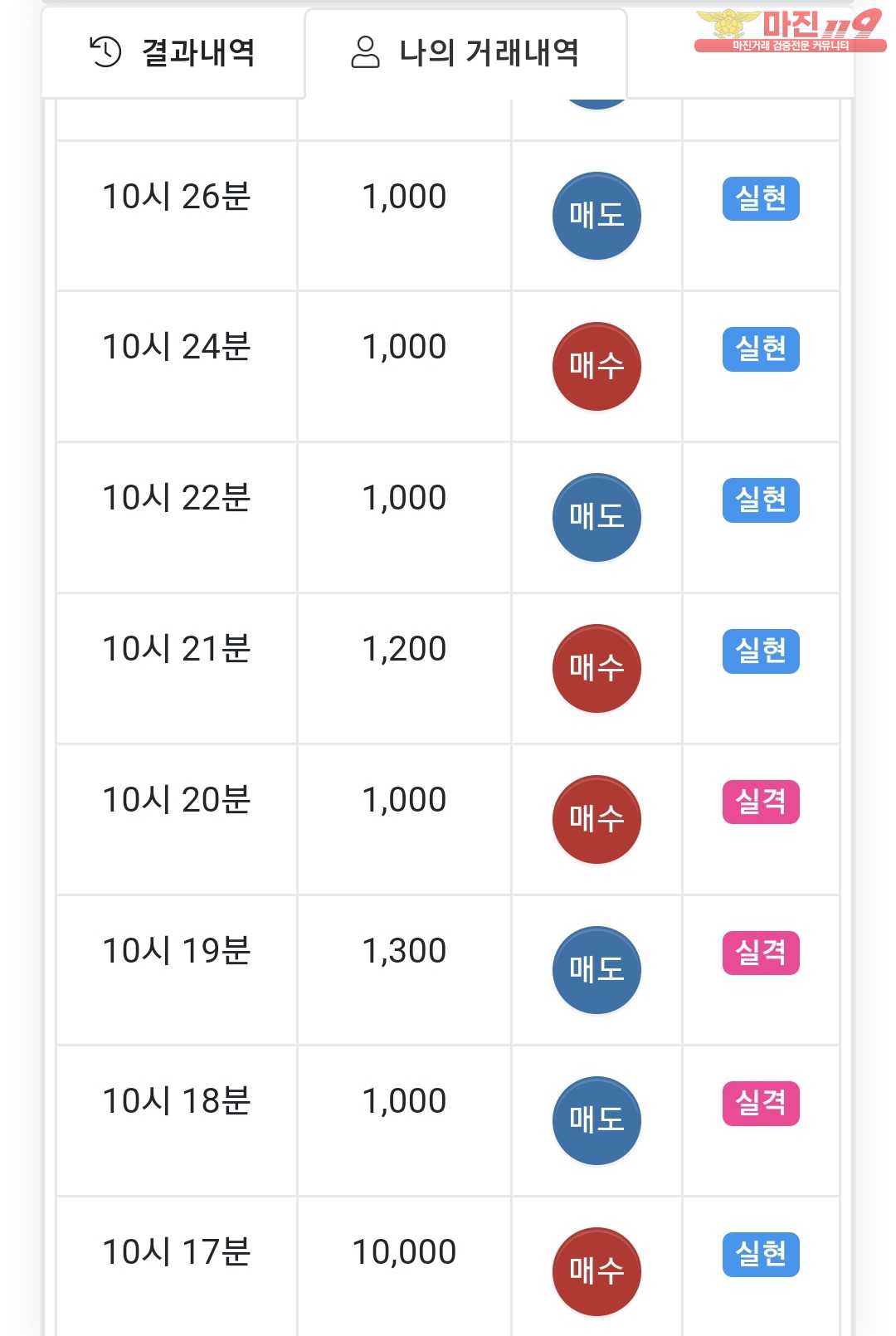Click the 매도 circle for 10시 26분
This screenshot has width=896, height=1336.
point(597,216)
